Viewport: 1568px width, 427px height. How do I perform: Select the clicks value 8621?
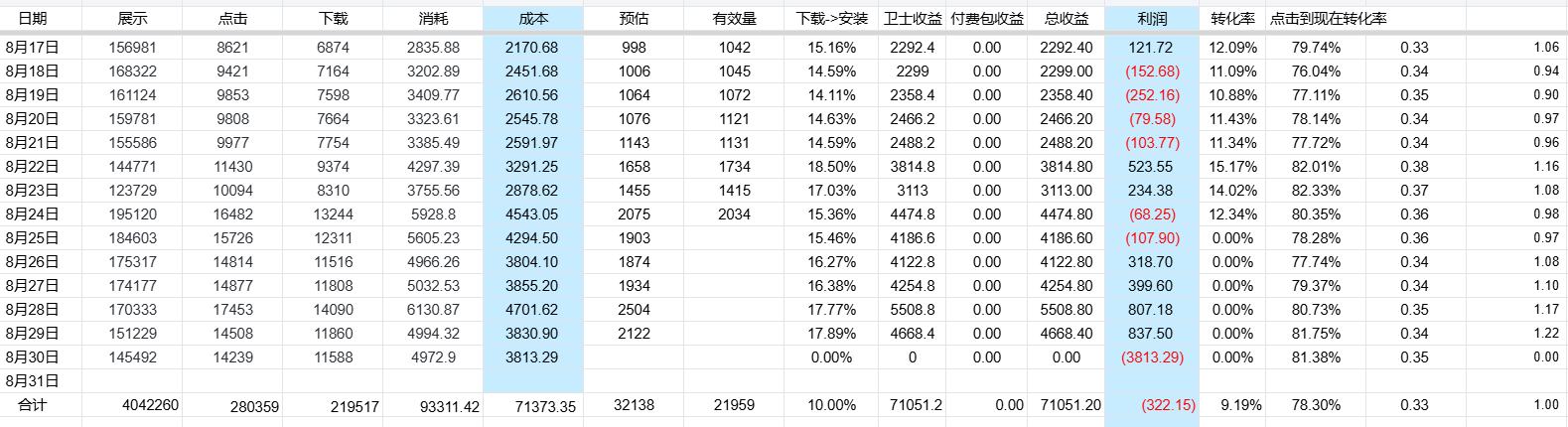pos(232,47)
